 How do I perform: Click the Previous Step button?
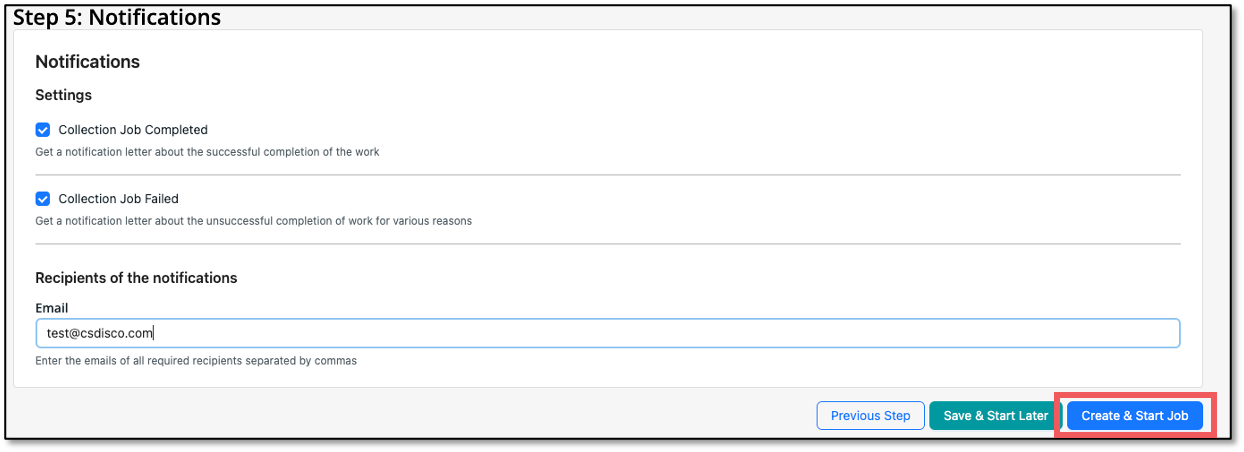coord(870,416)
